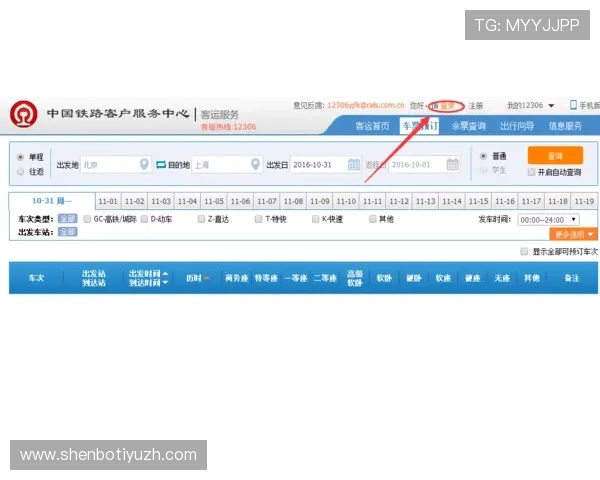The width and height of the screenshot is (600, 480).
Task: Click the 无座 column header
Action: (502, 278)
